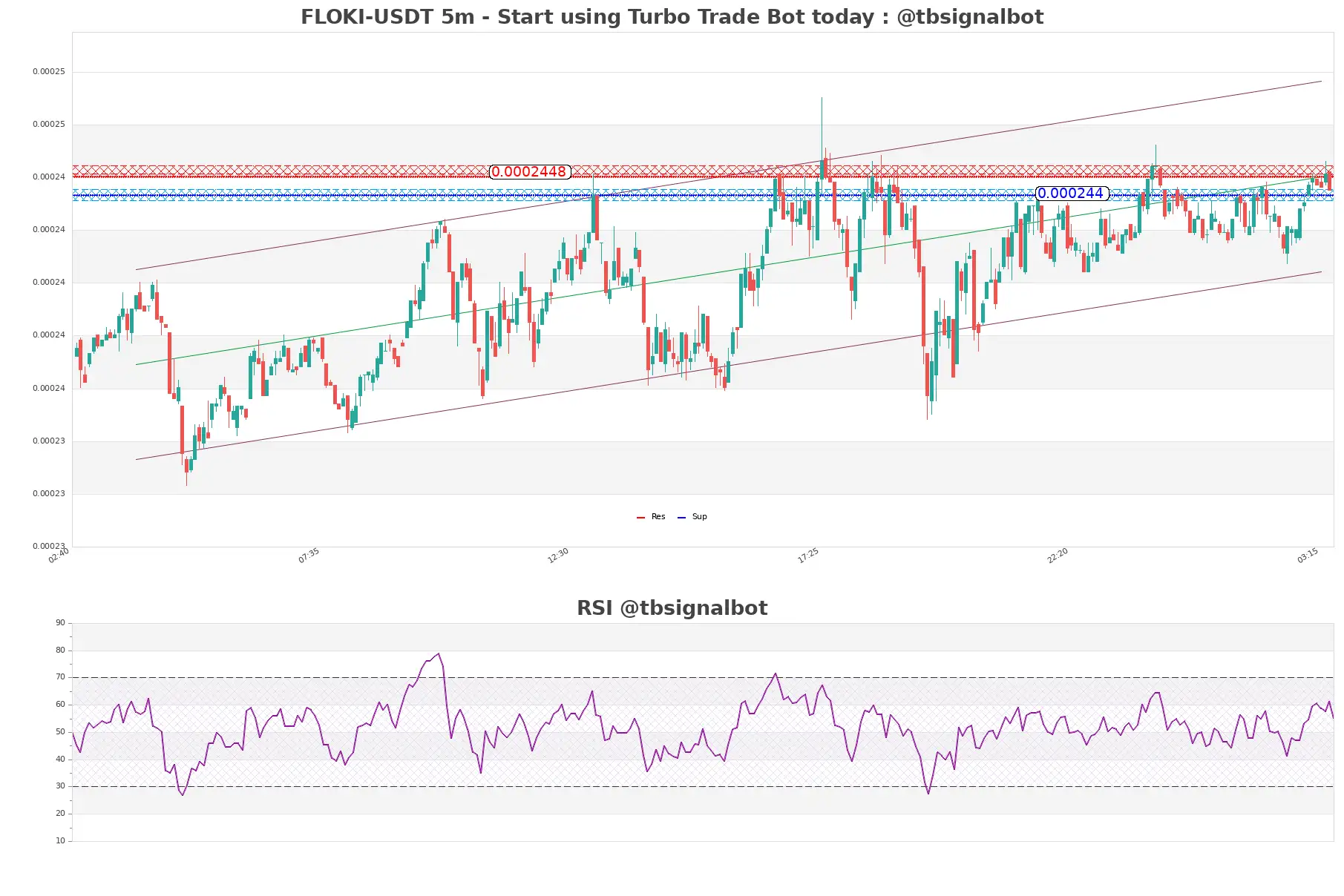Click the RSI axis value 60
1344x896 pixels.
pyautogui.click(x=60, y=704)
